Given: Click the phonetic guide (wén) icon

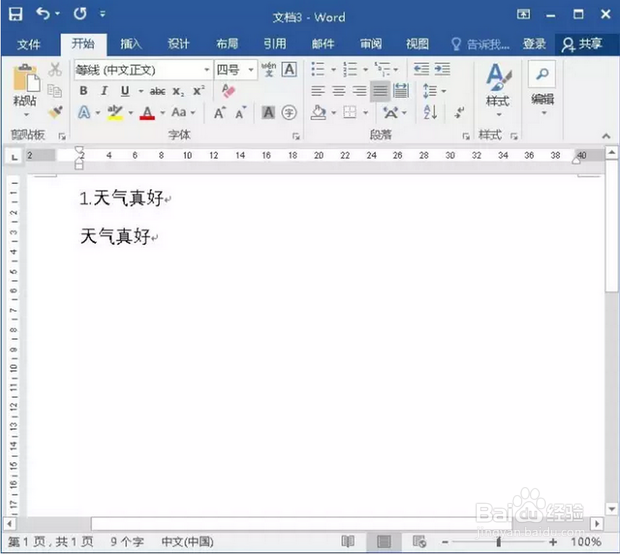Looking at the screenshot, I should [x=269, y=70].
